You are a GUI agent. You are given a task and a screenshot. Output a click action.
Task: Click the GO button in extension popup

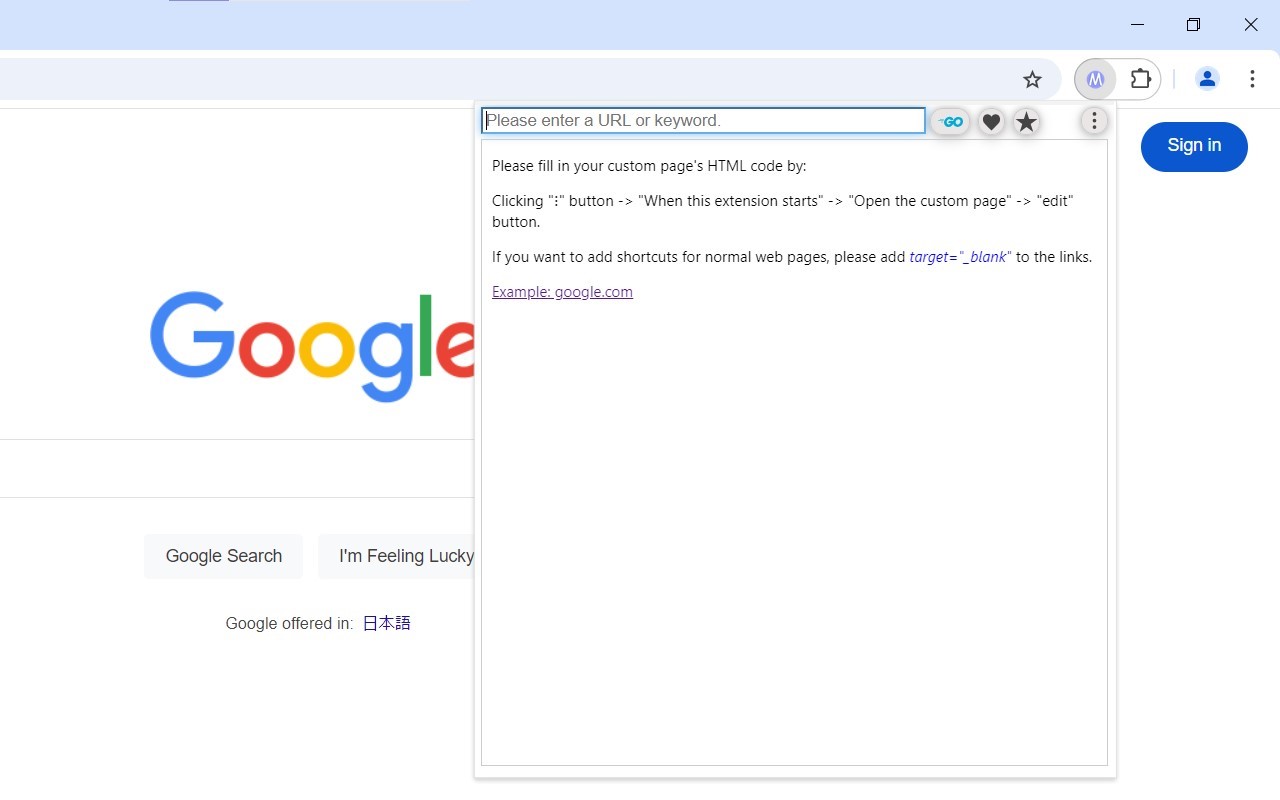click(x=950, y=122)
